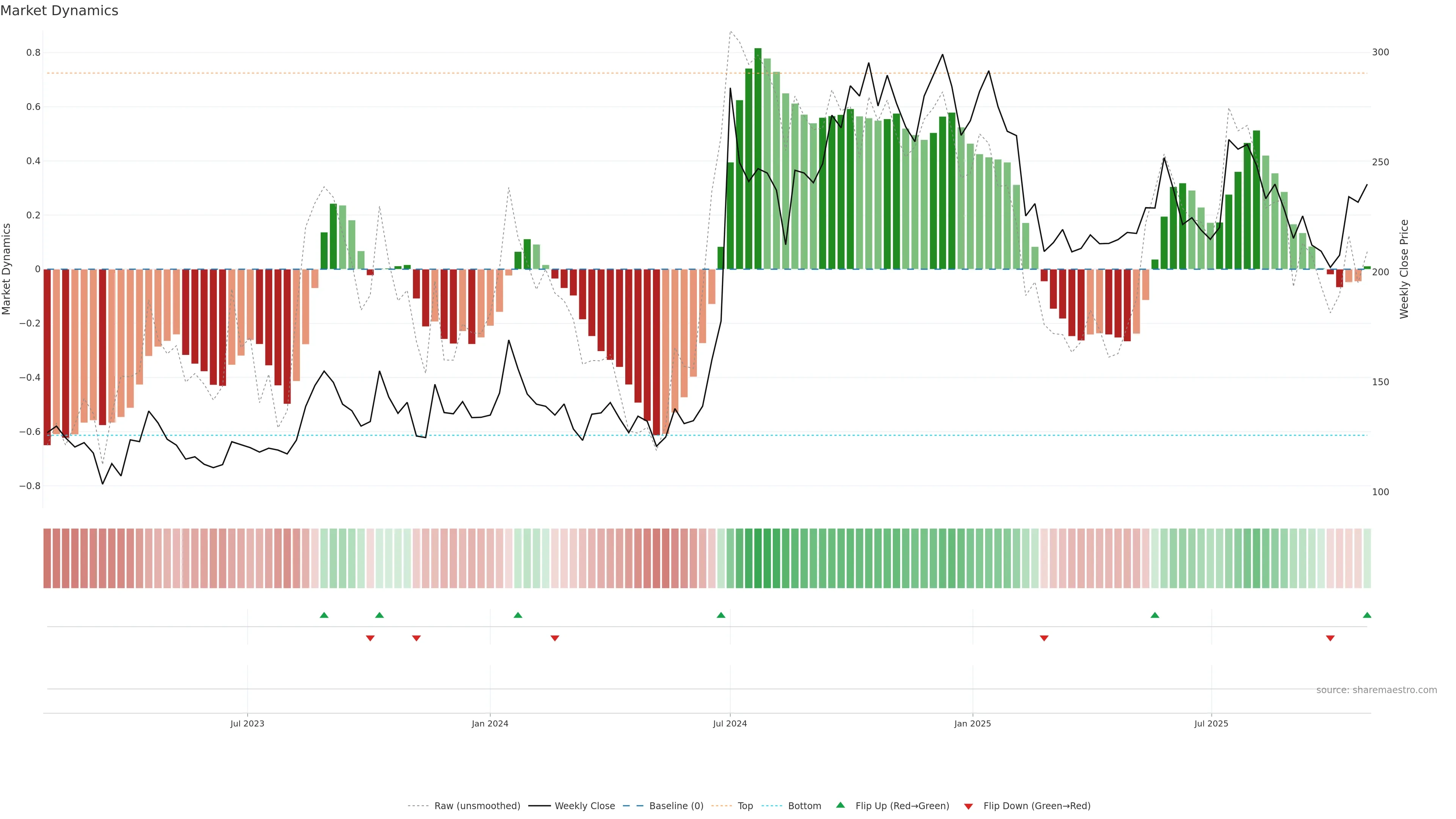Click the rightmost green flip-up marker
The image size is (1456, 819).
coord(1367,615)
